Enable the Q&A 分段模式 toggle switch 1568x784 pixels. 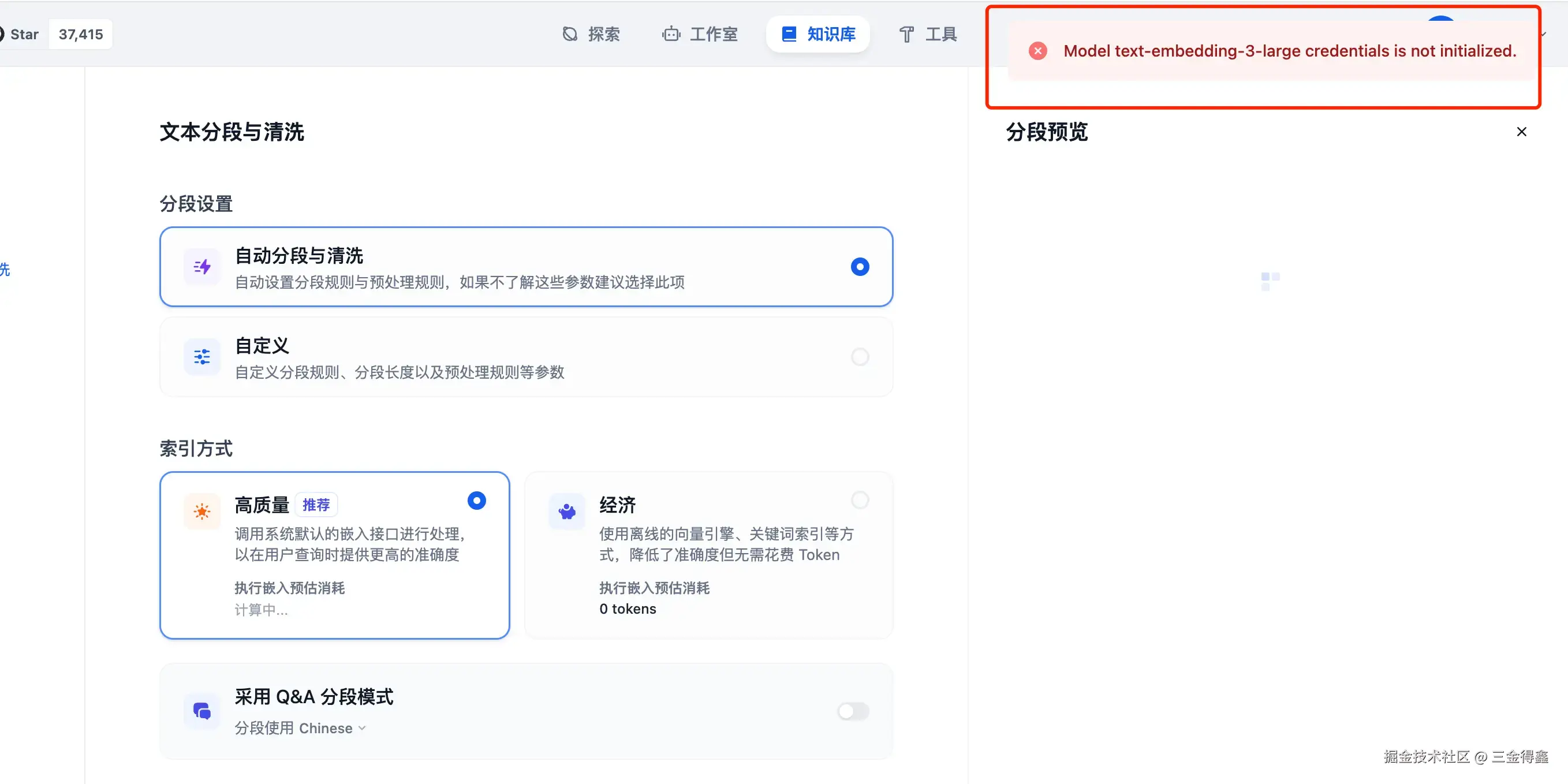point(853,711)
